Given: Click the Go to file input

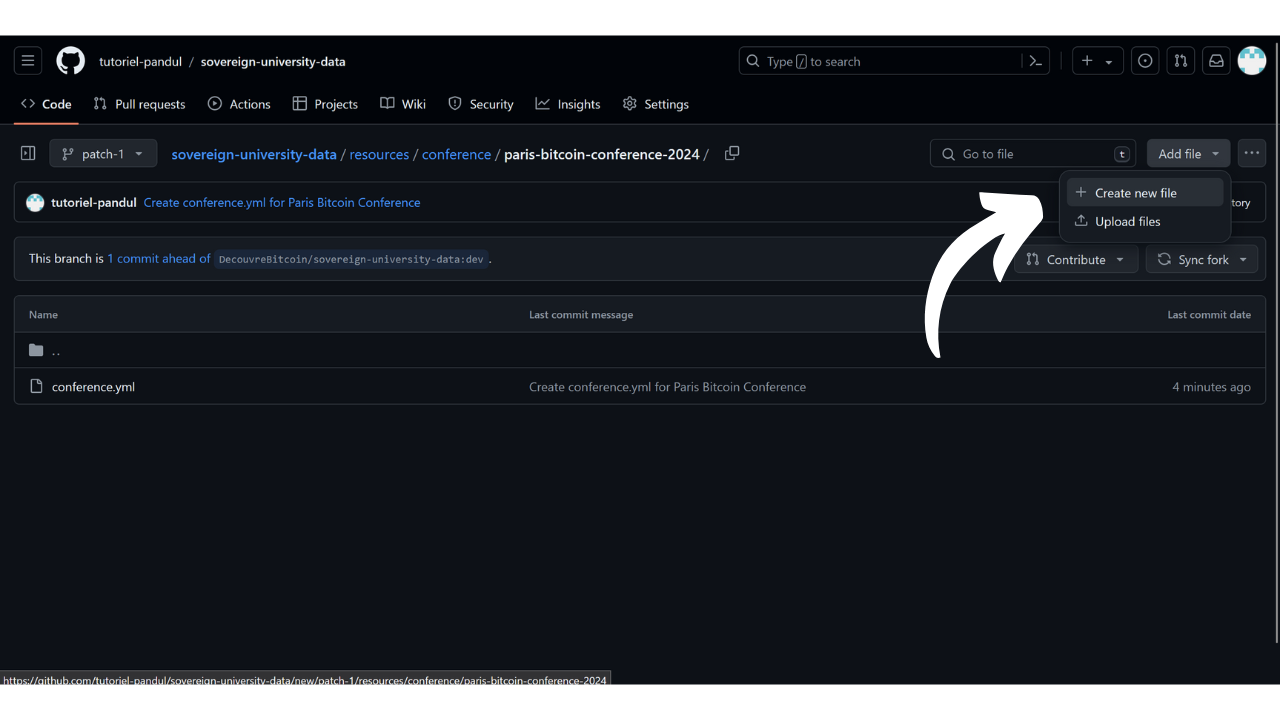Looking at the screenshot, I should point(1033,154).
